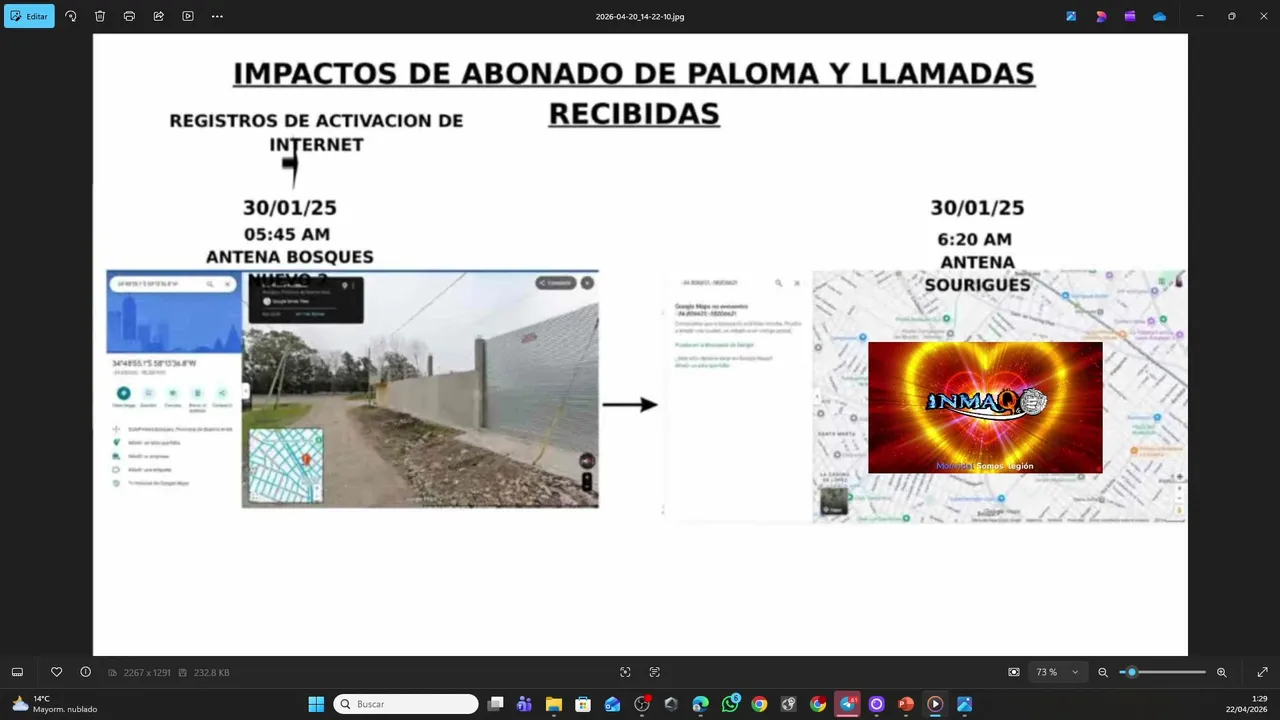Print the image with the printer icon

[x=129, y=16]
